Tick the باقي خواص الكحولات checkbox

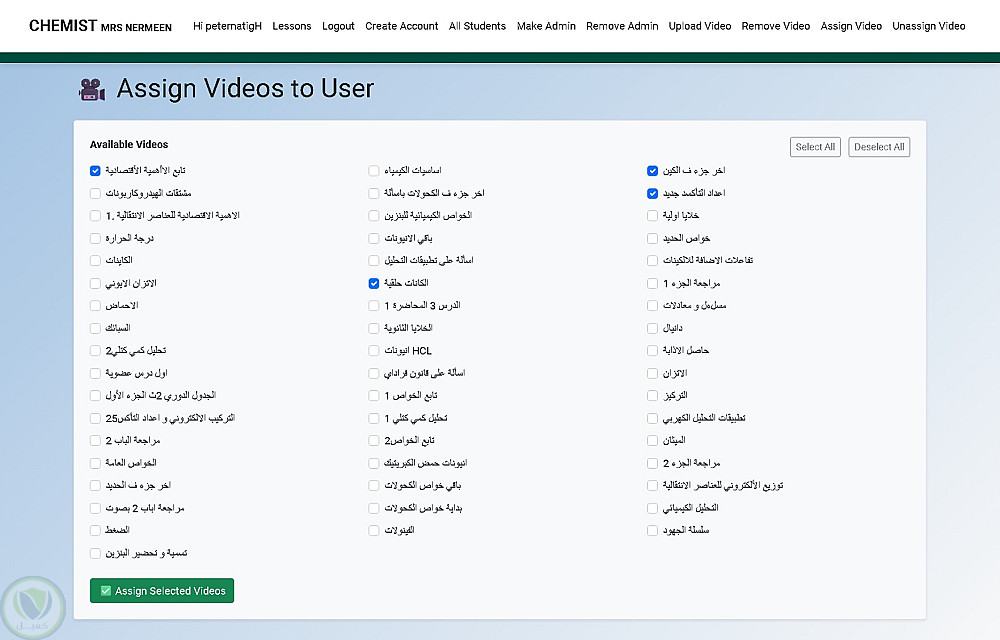click(374, 486)
